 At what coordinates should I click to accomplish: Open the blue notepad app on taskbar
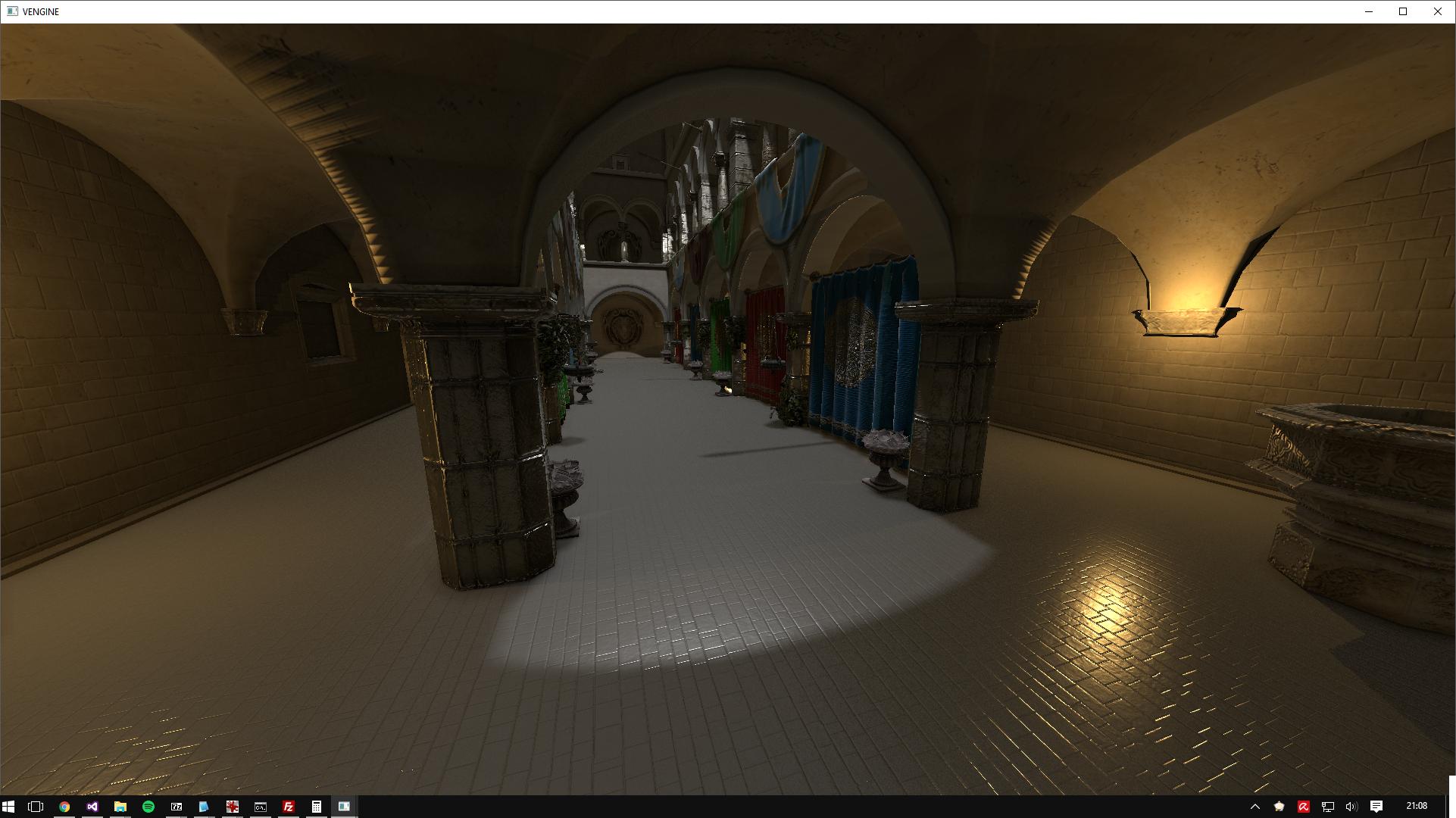[204, 807]
